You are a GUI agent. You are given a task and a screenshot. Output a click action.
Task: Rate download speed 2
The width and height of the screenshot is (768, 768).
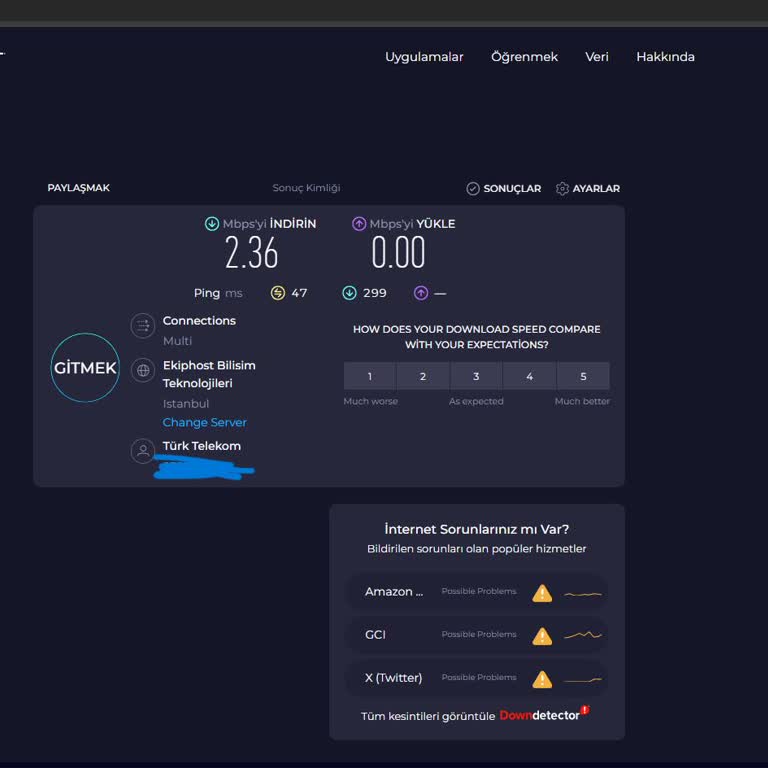(x=423, y=376)
